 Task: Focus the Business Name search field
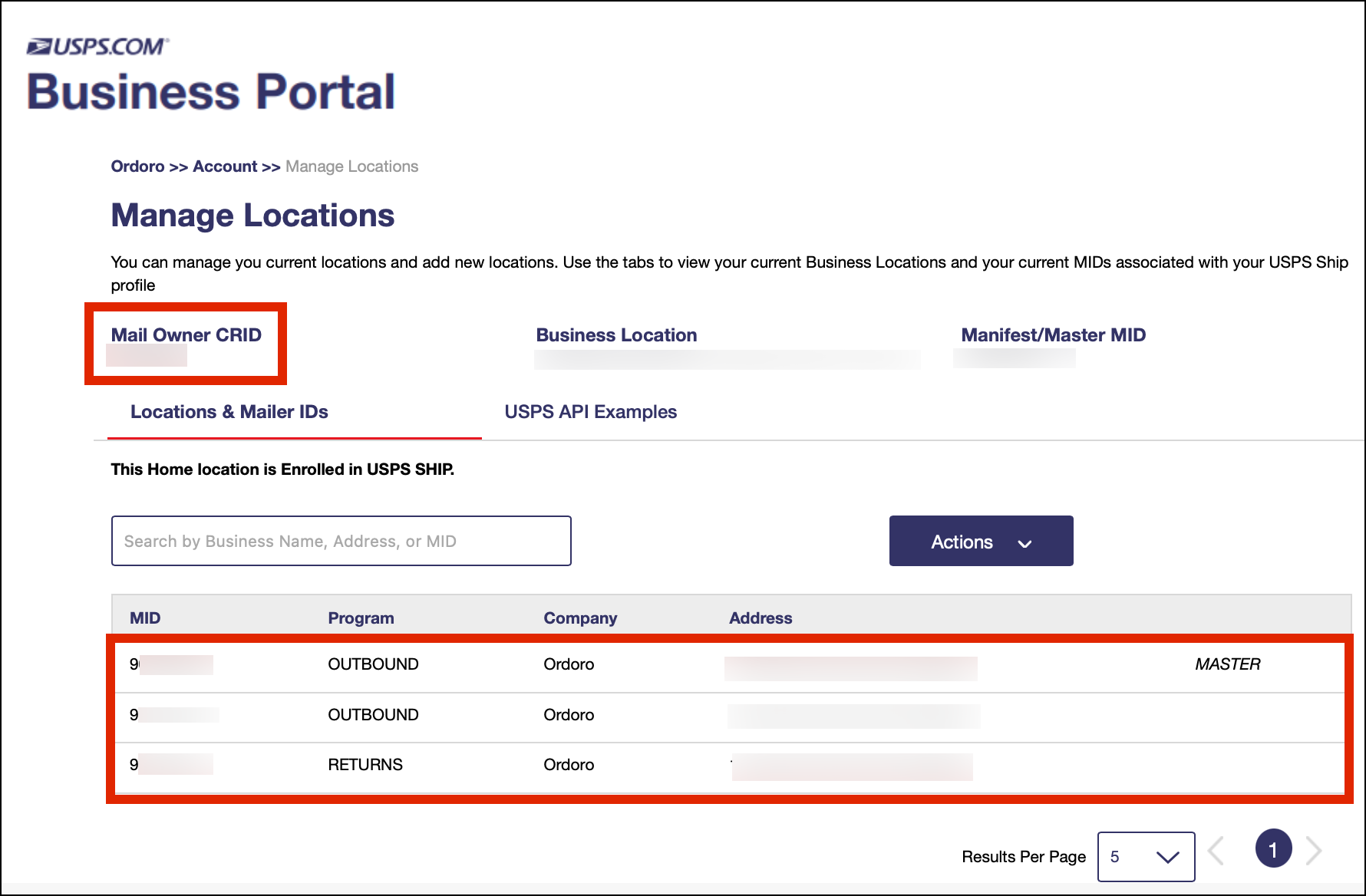(x=341, y=542)
